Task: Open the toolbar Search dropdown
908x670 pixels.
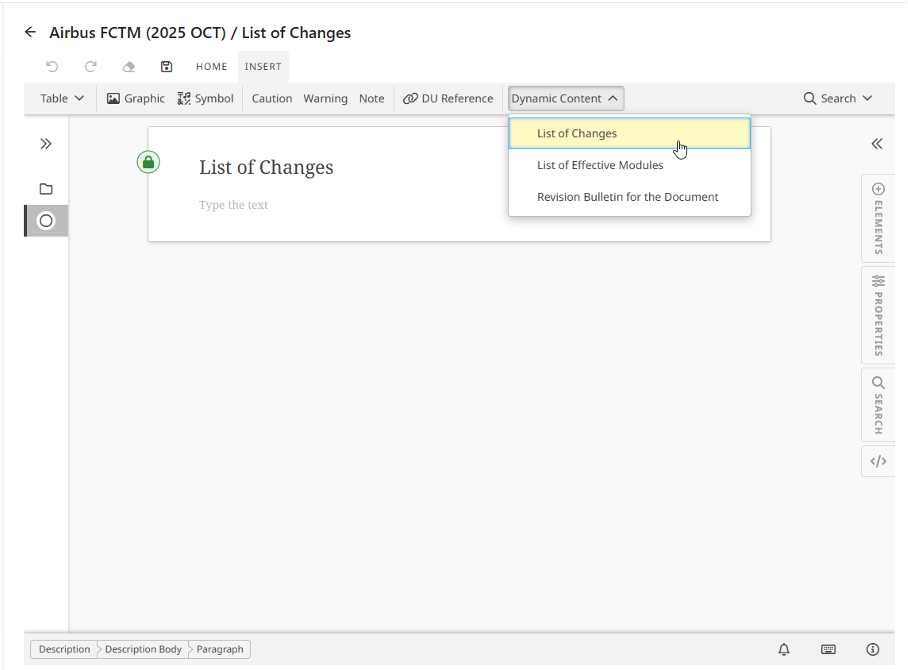Action: tap(837, 98)
